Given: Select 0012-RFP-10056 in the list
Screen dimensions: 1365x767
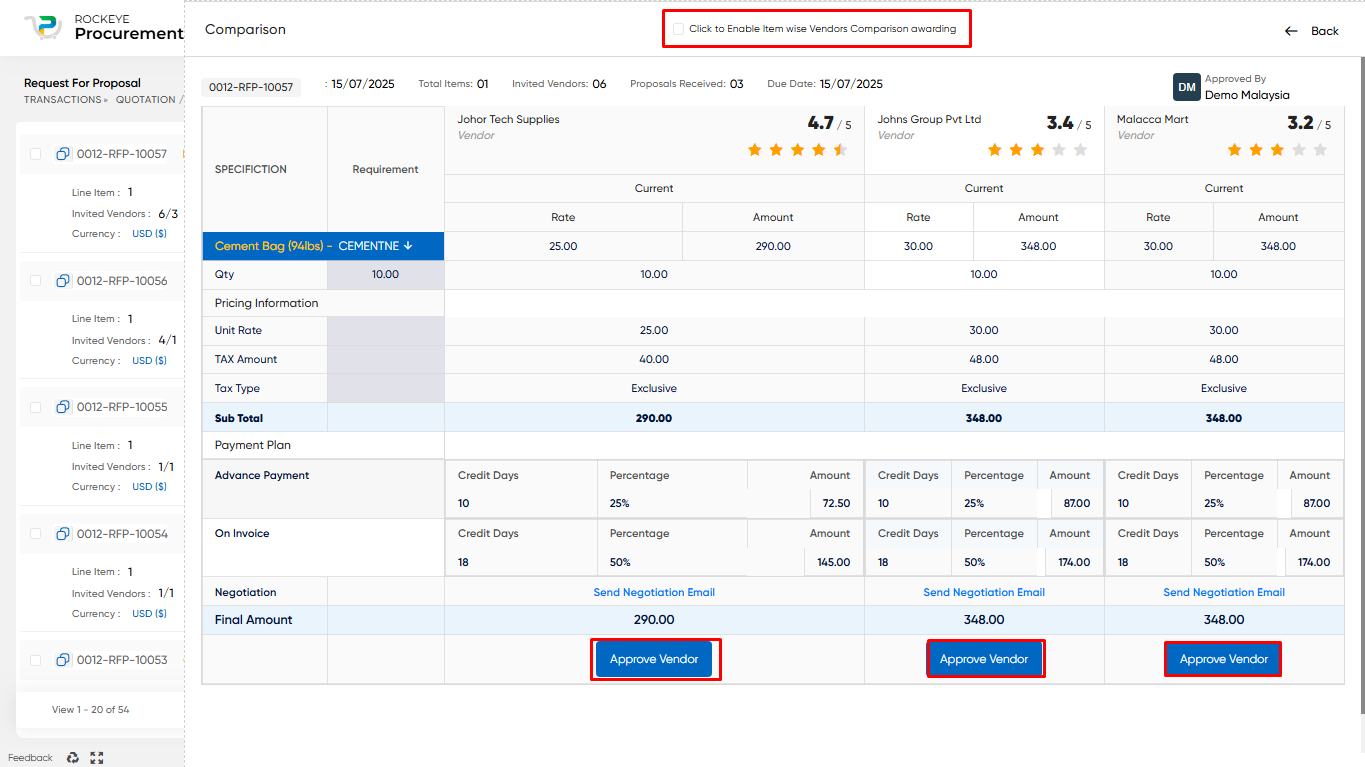Looking at the screenshot, I should [x=122, y=281].
